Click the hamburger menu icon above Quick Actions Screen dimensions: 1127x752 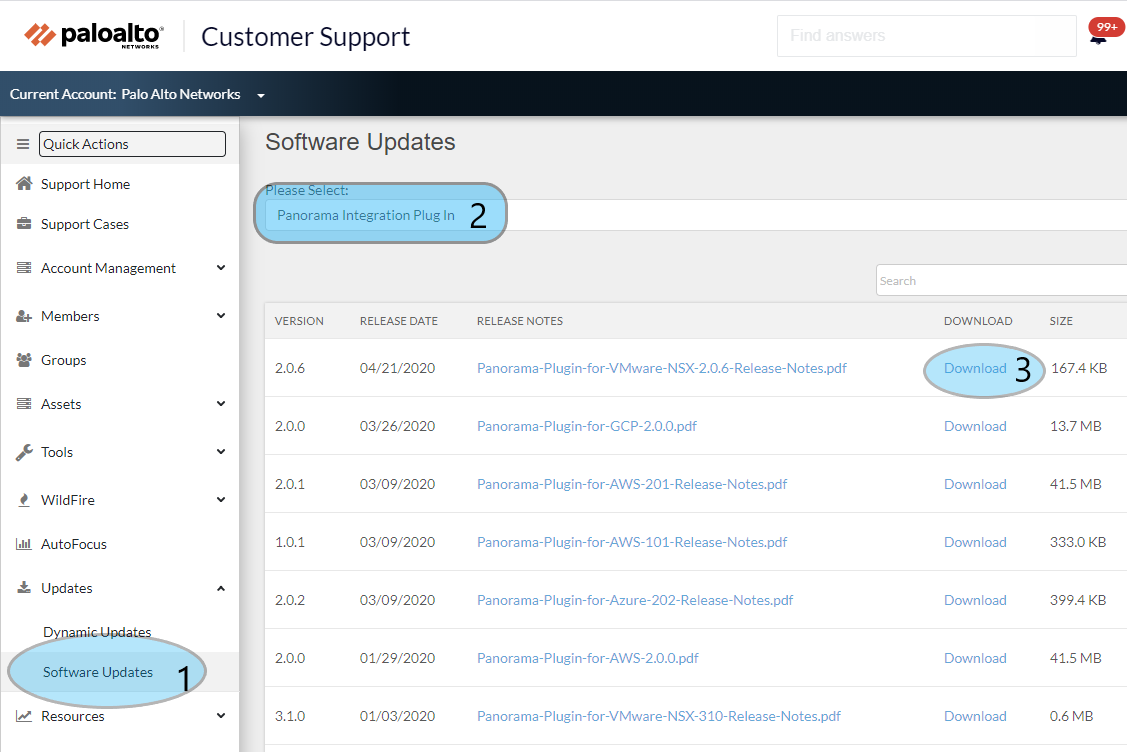(22, 143)
